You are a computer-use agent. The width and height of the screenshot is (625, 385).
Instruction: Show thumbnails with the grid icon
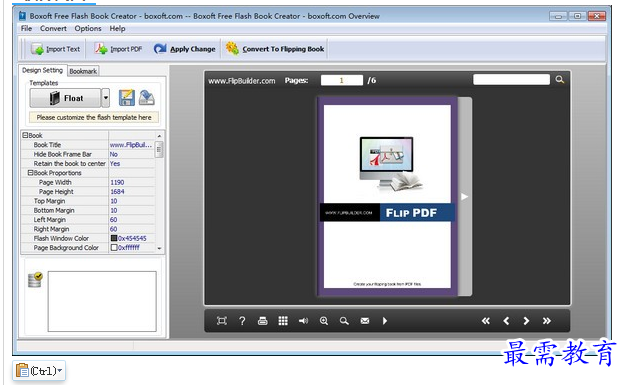point(283,321)
